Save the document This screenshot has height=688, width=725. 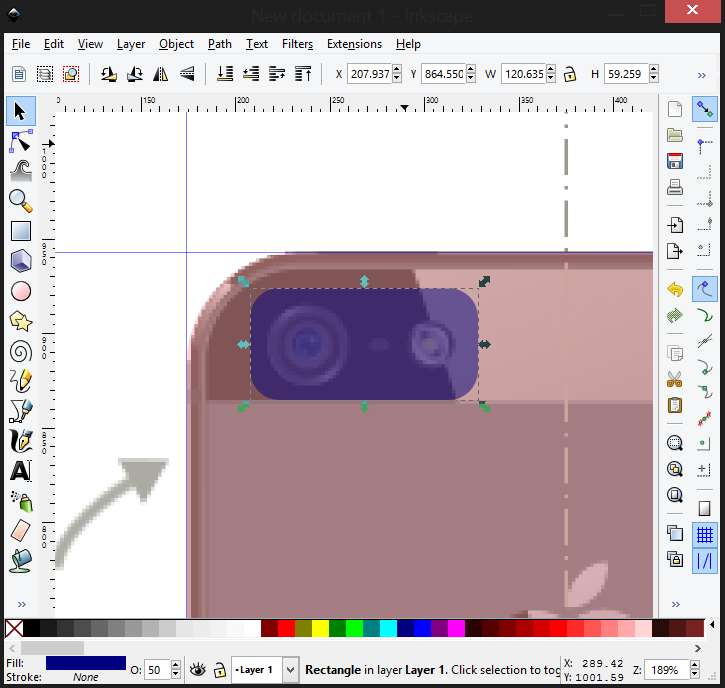coord(675,161)
